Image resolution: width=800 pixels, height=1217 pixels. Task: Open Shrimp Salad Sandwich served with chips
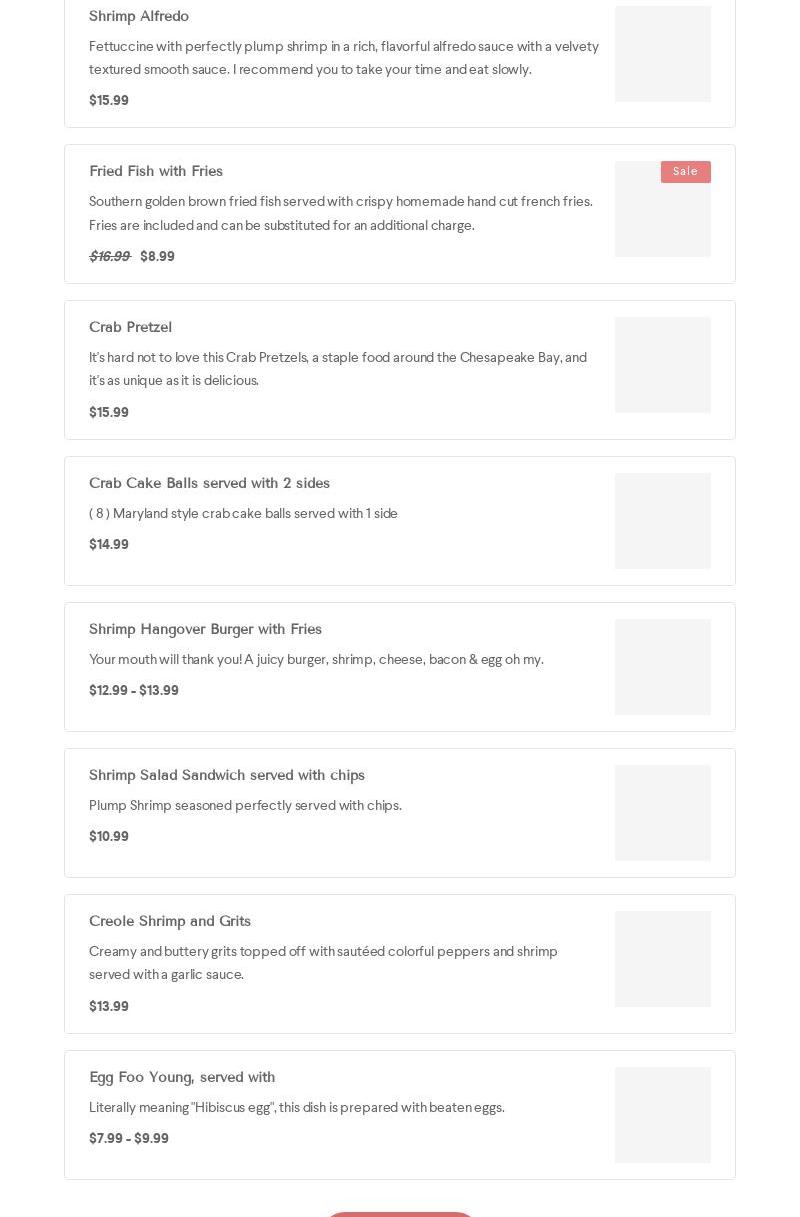pos(227,775)
